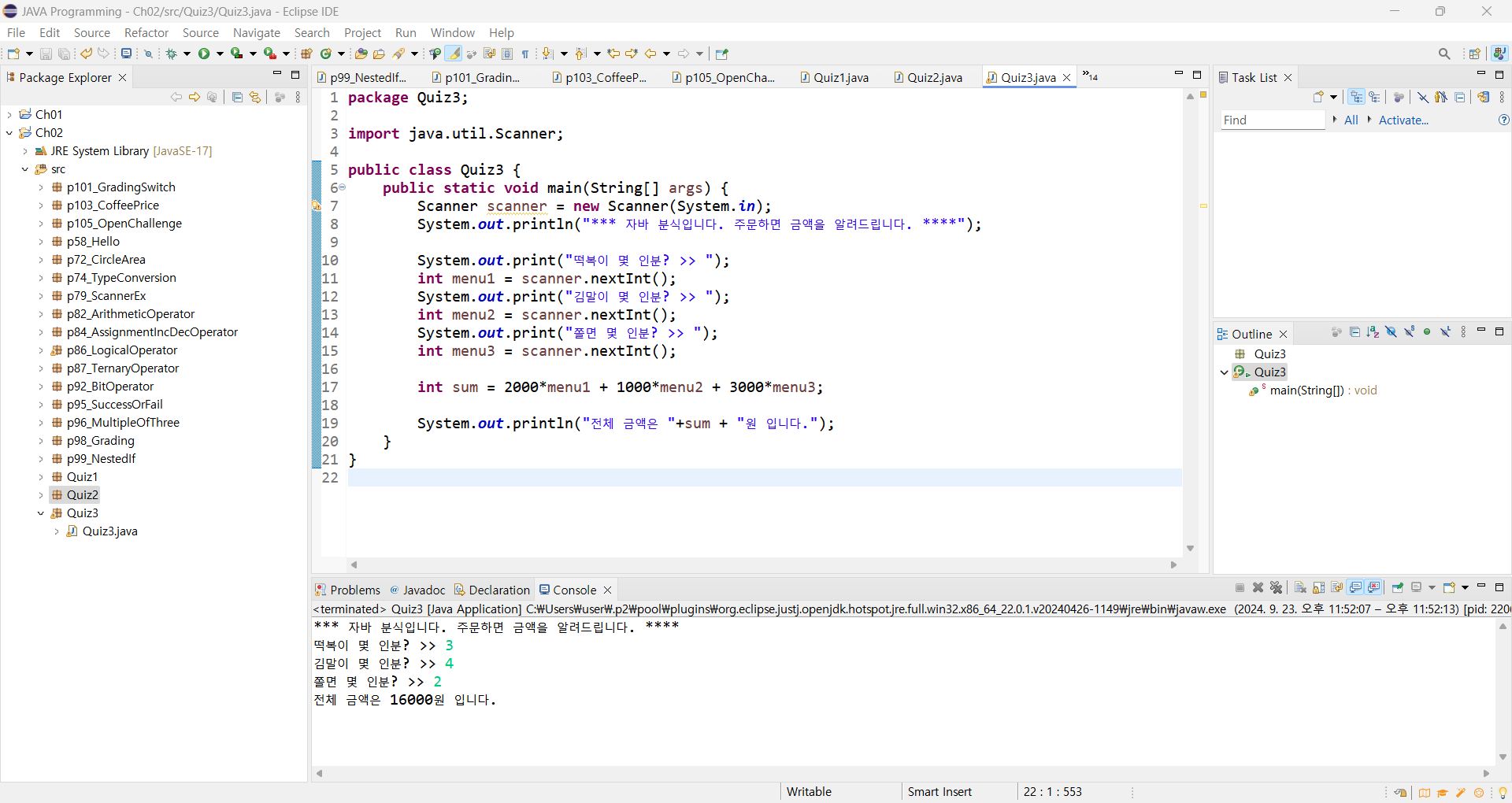
Task: Click the Save All toolbar icon
Action: pos(64,54)
